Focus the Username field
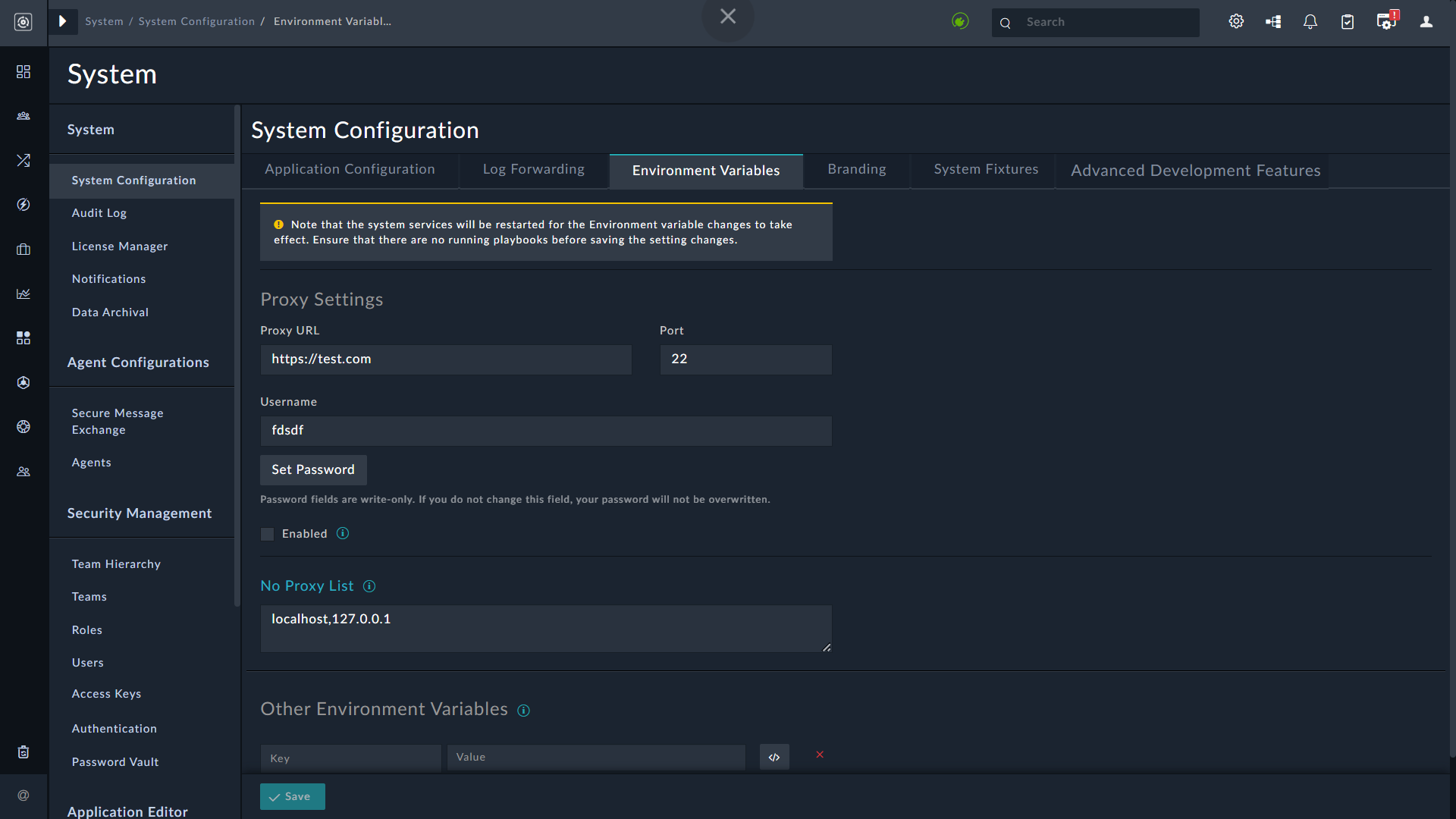 (x=546, y=431)
